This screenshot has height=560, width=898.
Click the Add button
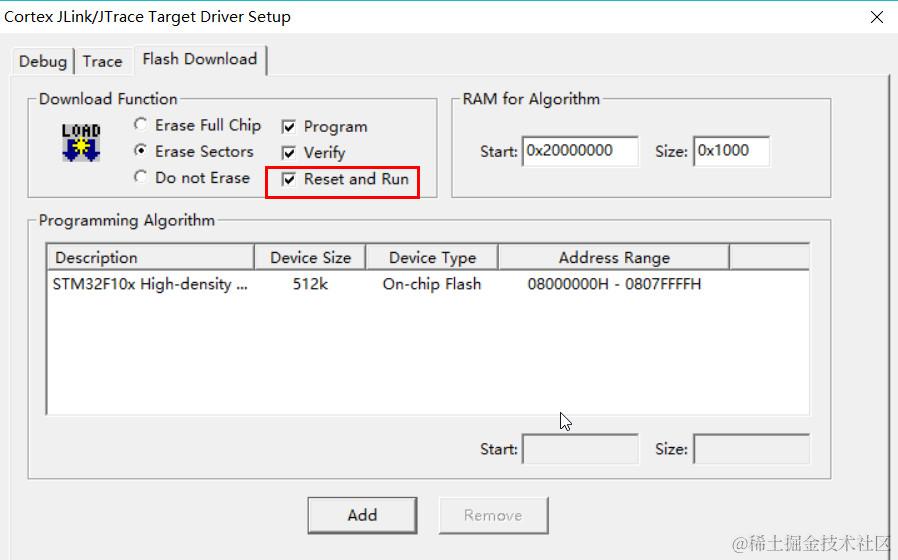(x=362, y=515)
